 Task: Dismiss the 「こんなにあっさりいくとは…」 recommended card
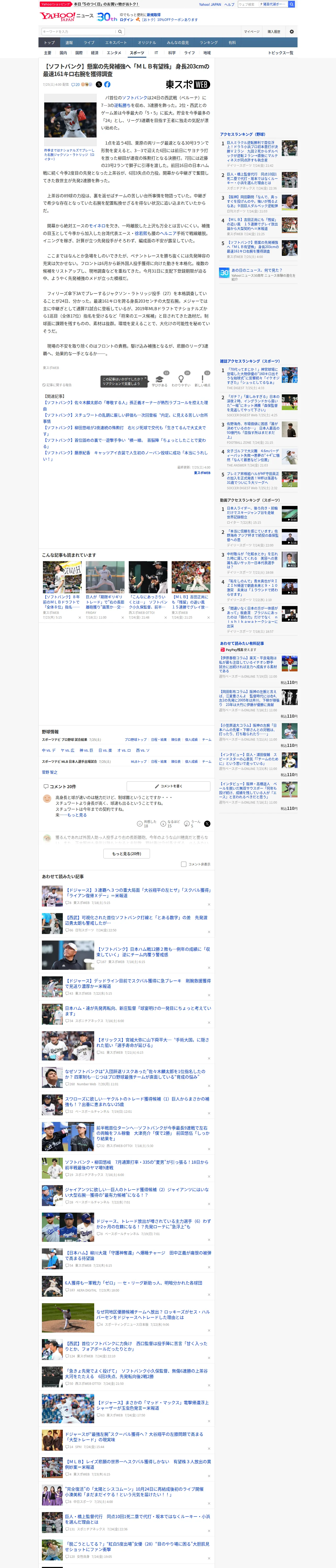coord(165,617)
